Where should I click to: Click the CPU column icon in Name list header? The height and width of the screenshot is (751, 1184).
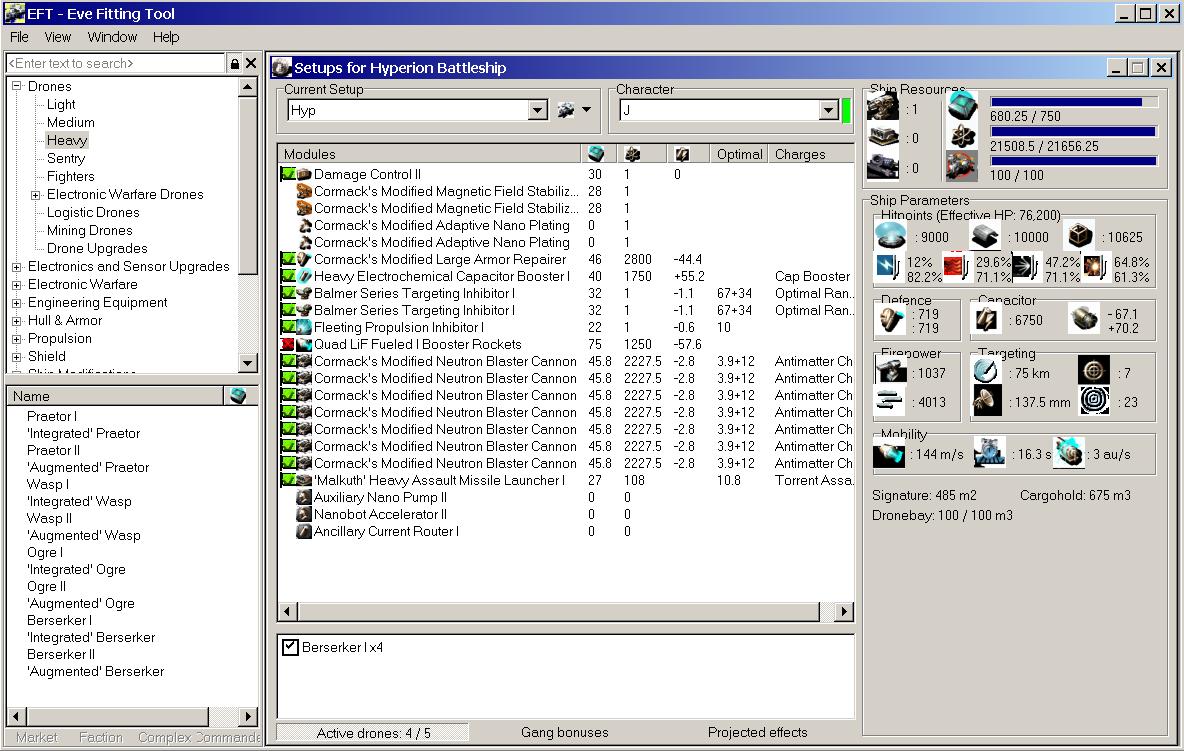point(239,396)
